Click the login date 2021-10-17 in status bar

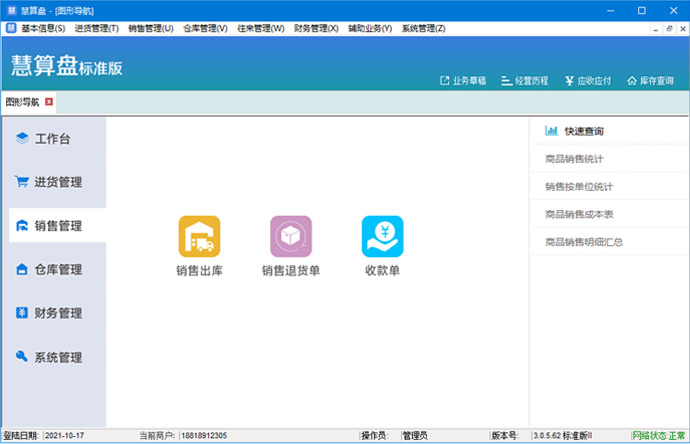(64, 436)
